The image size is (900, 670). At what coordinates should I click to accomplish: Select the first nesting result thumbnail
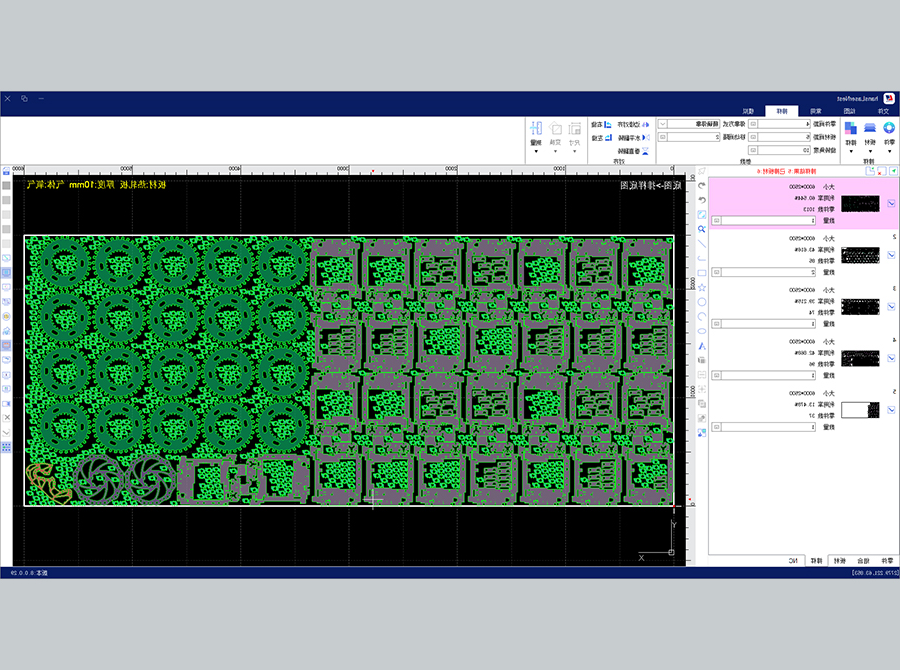(860, 204)
